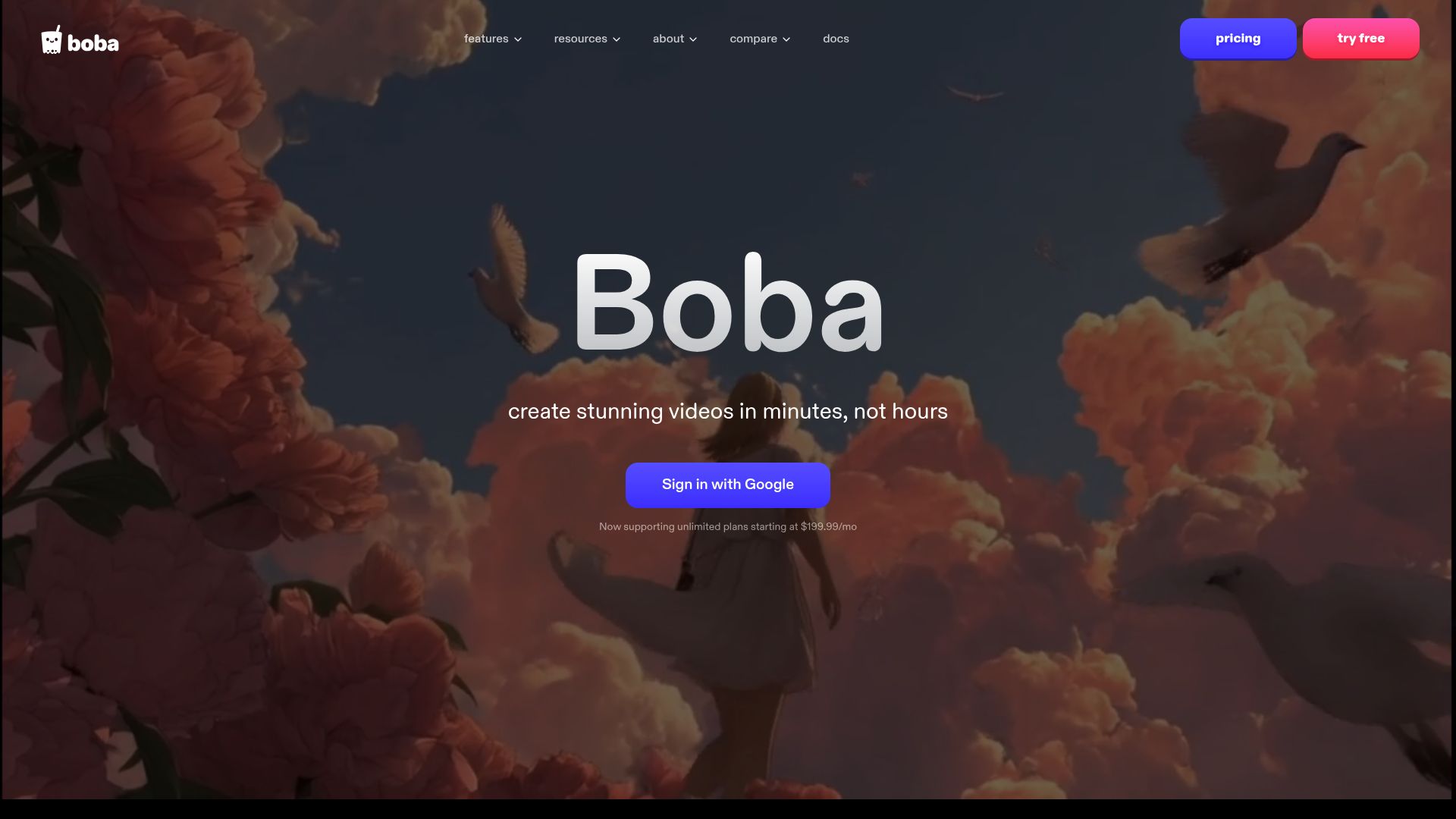Image resolution: width=1456 pixels, height=819 pixels.
Task: Click the boba wordmark next to the logo
Action: coord(93,43)
